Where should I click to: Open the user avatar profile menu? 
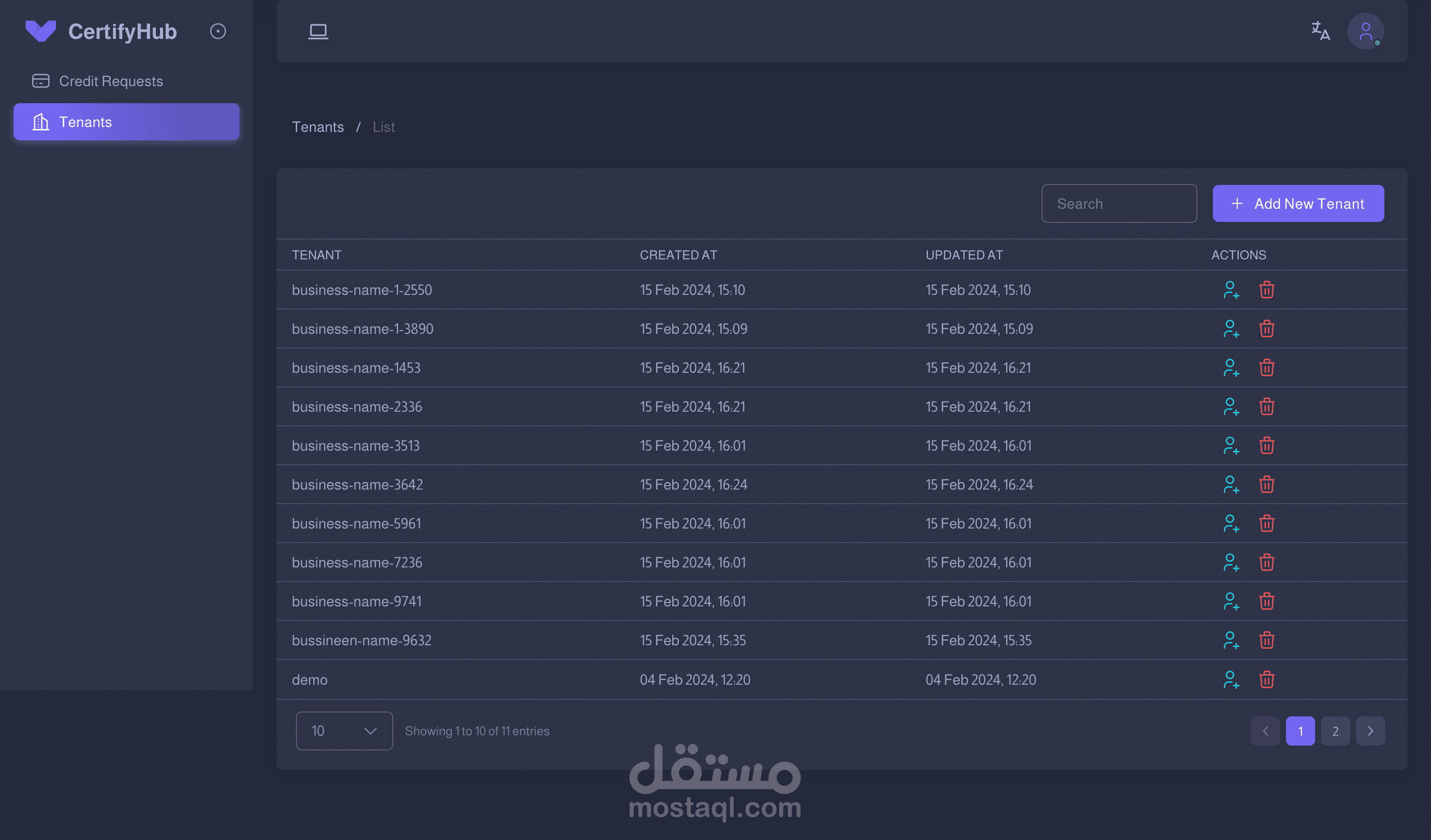[x=1365, y=31]
